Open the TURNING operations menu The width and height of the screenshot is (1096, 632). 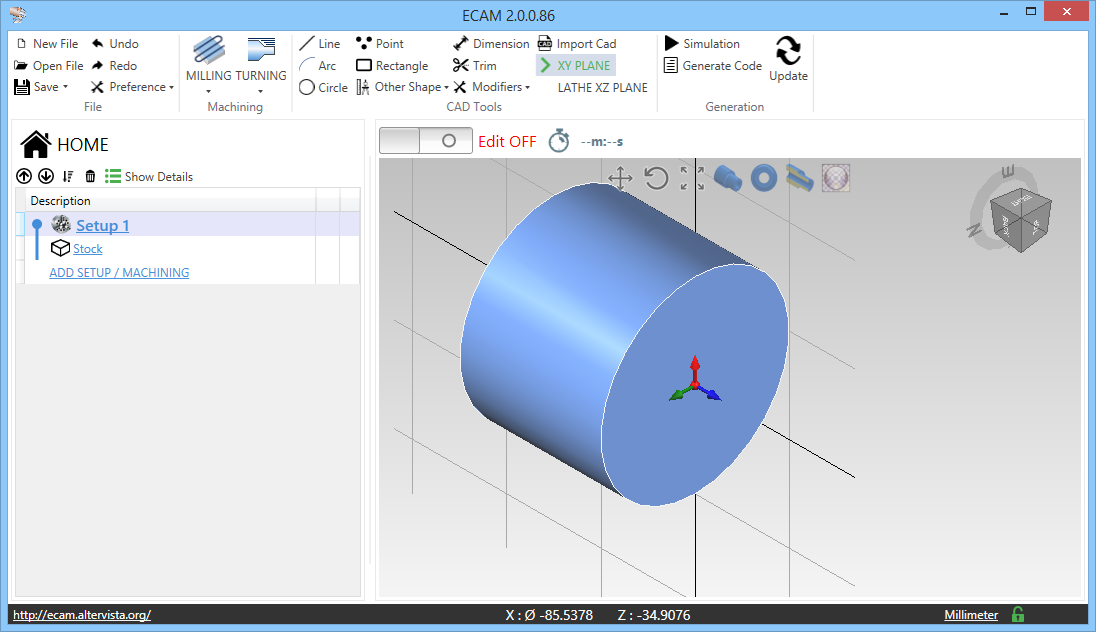(261, 65)
